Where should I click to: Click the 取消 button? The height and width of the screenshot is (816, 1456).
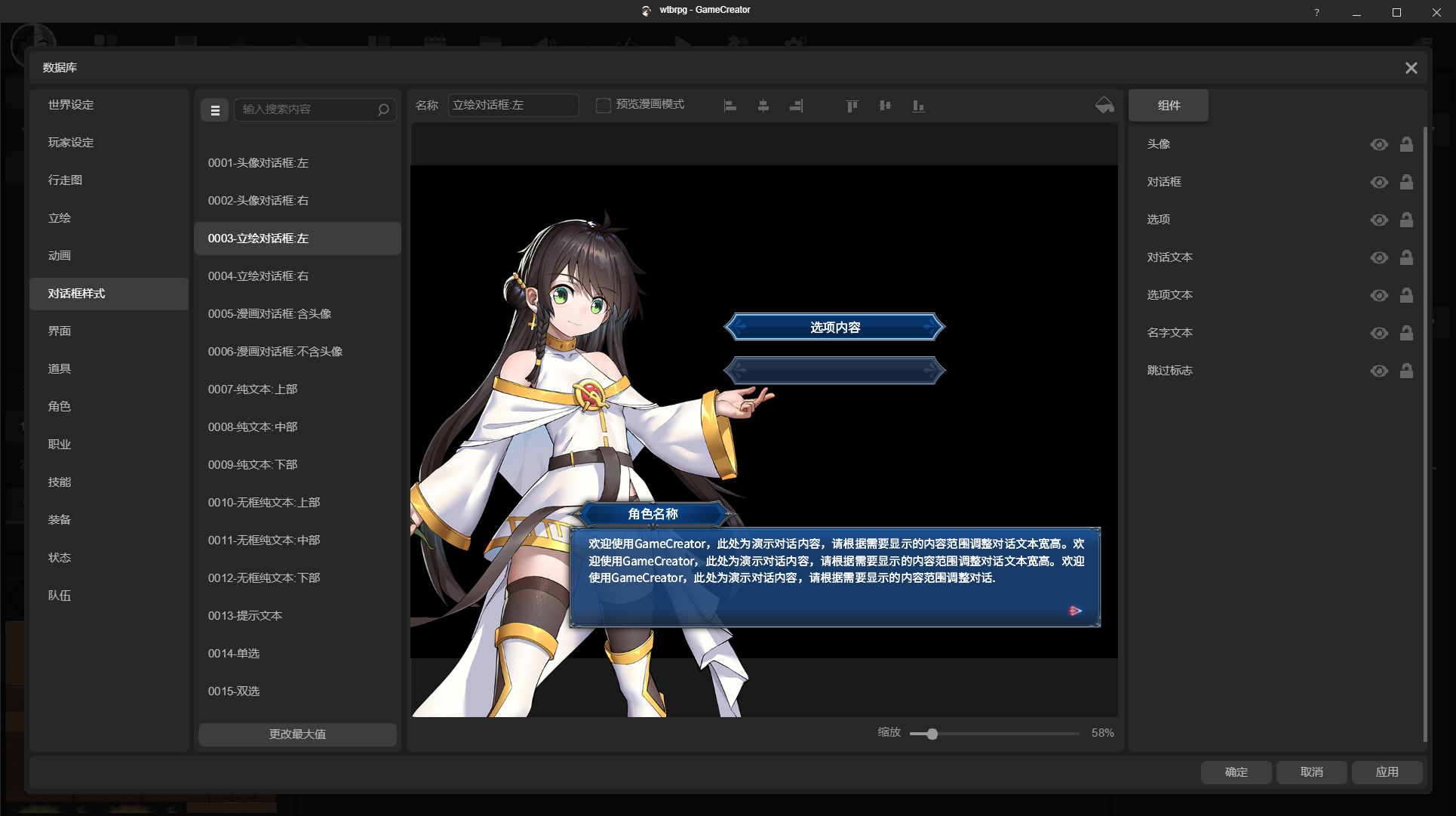coord(1311,772)
